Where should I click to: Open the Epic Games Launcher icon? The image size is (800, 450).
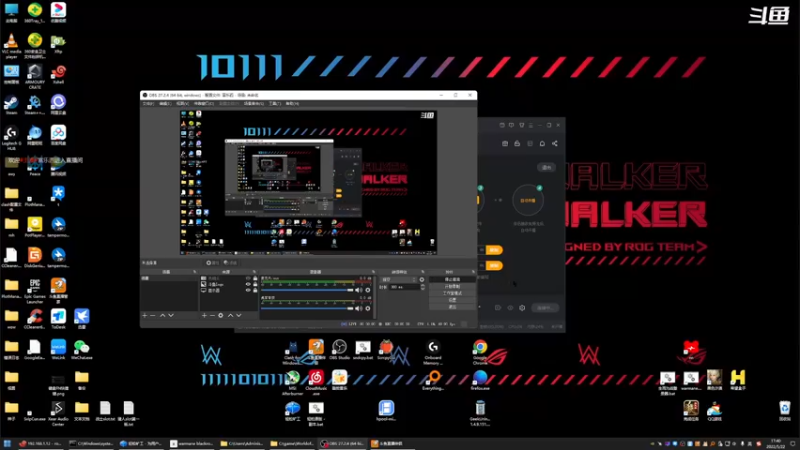[x=35, y=291]
